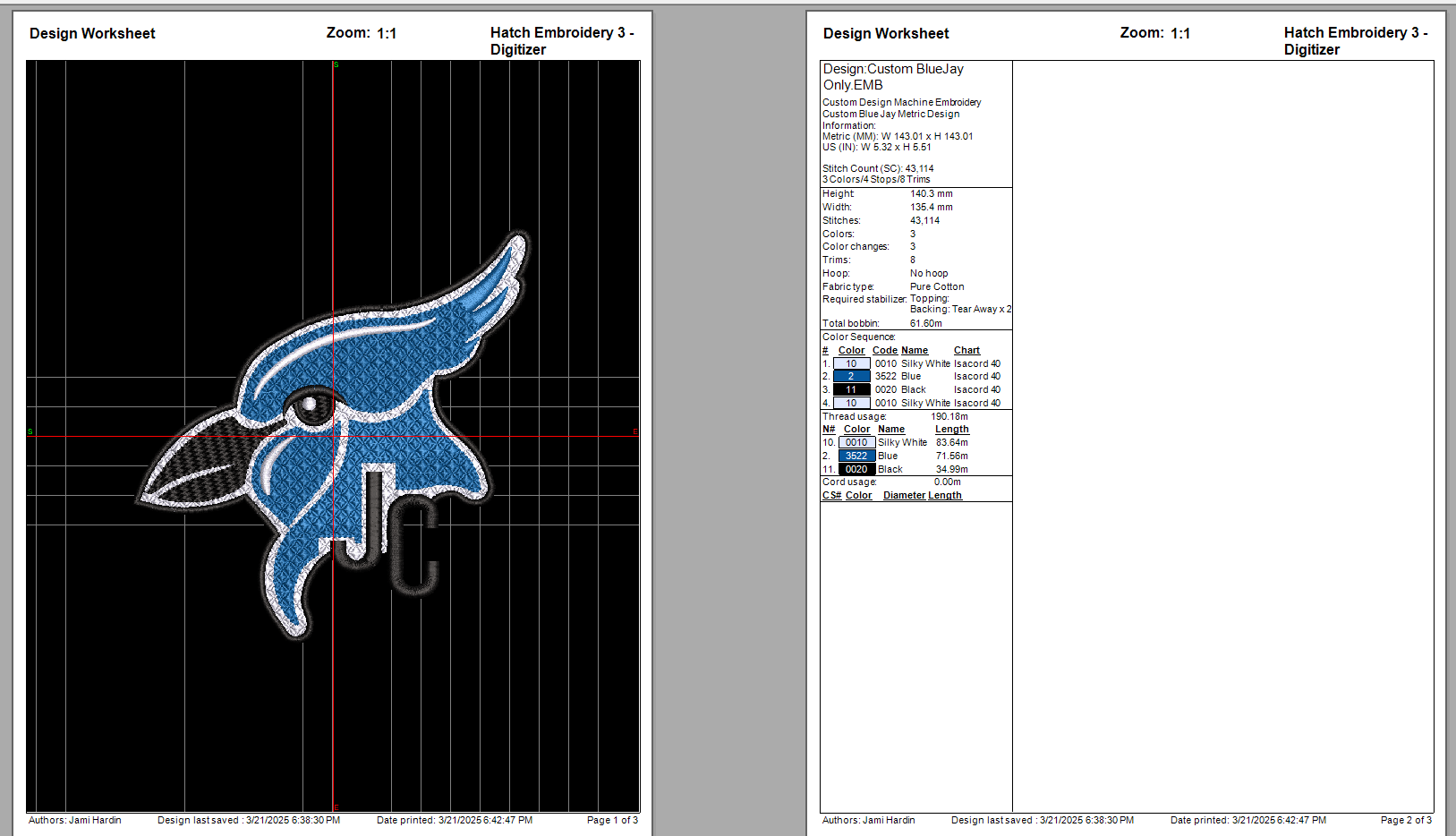Click 'Date printed' footer on page 1
This screenshot has height=836, width=1456.
(x=455, y=820)
